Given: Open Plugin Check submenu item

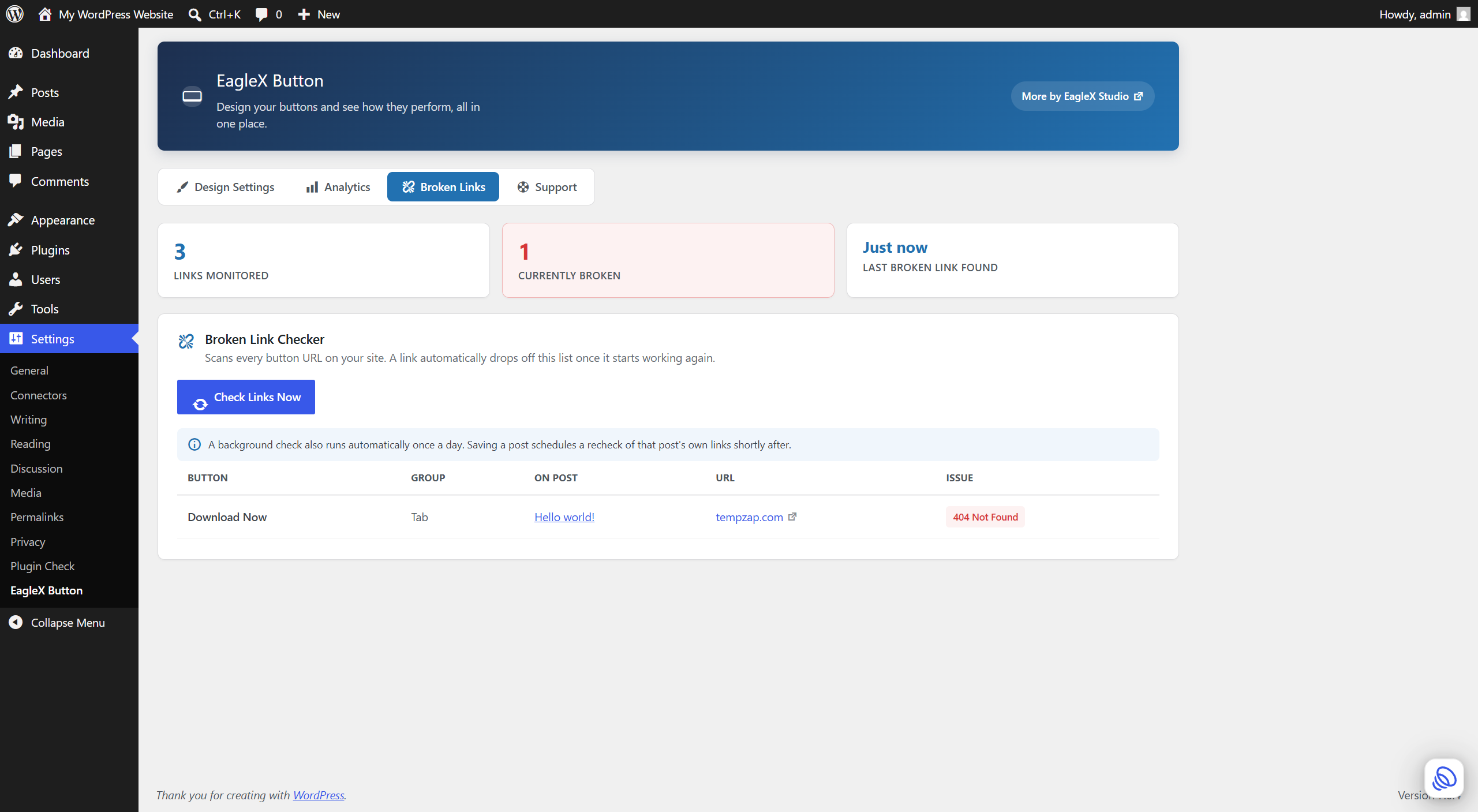Looking at the screenshot, I should [x=43, y=566].
